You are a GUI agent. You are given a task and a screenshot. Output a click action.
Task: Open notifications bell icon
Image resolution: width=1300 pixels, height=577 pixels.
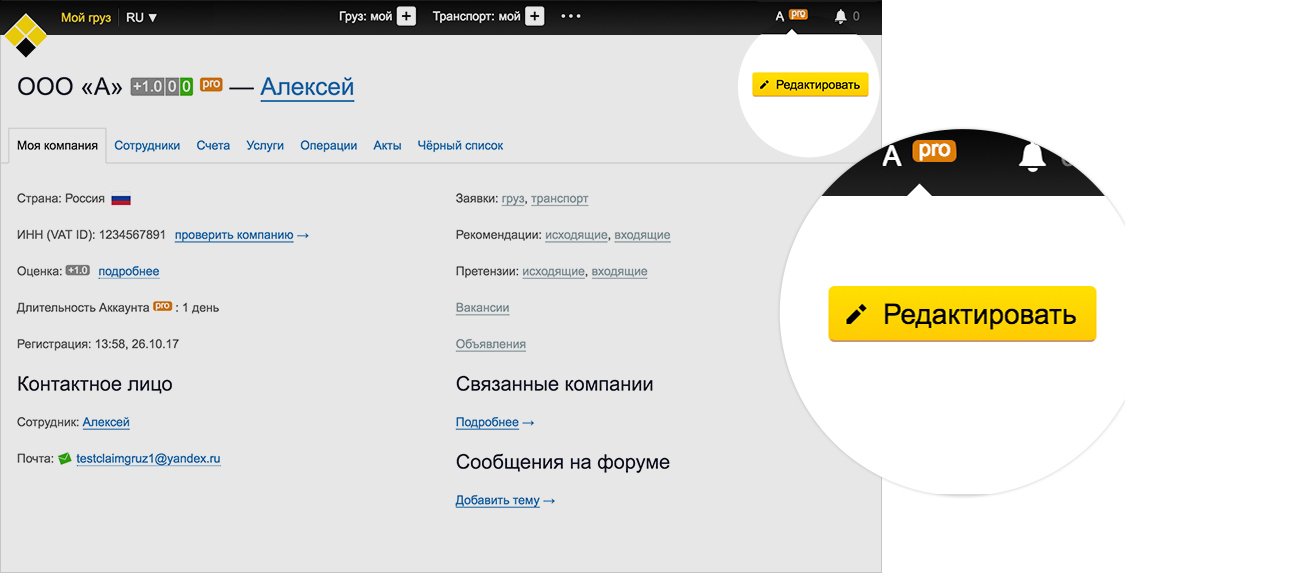pos(841,16)
